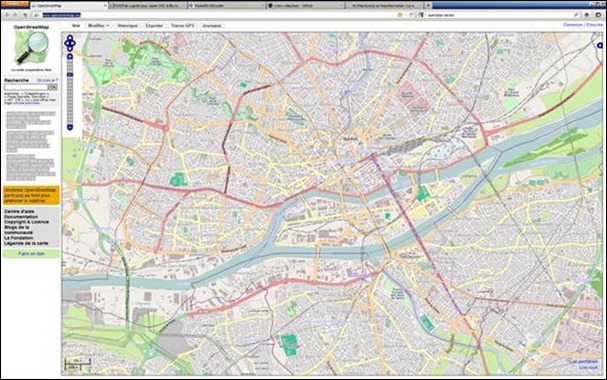
Task: Bookmark this page with the star icon
Action: [x=400, y=15]
